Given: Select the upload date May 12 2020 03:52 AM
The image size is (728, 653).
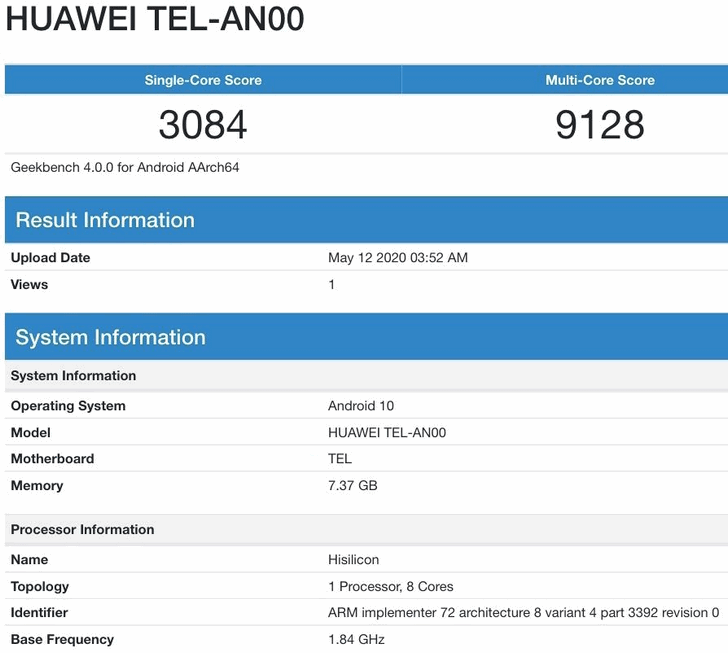Looking at the screenshot, I should point(398,257).
